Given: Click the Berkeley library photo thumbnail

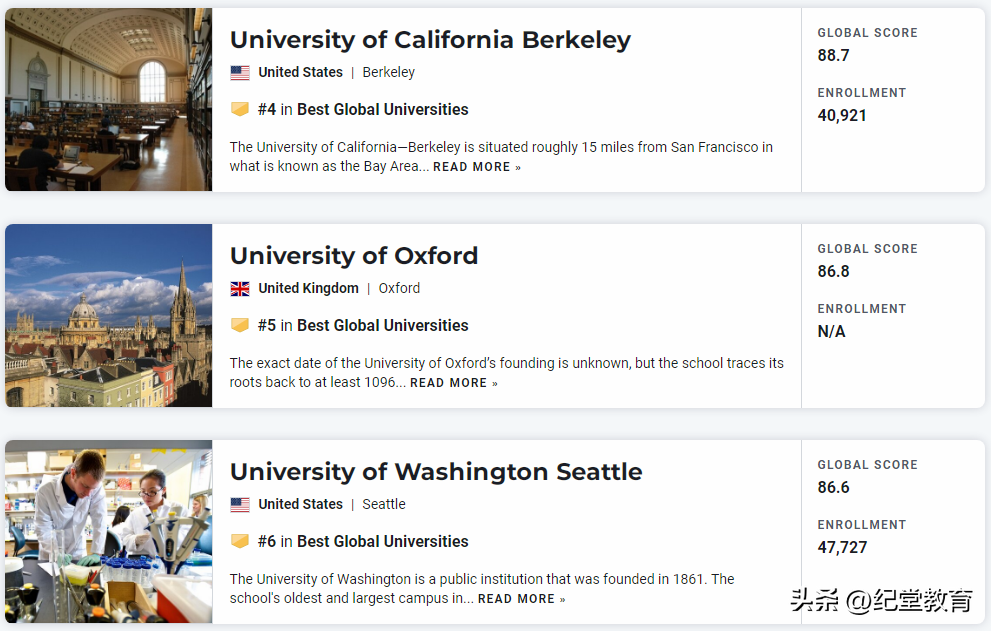Looking at the screenshot, I should pyautogui.click(x=108, y=99).
